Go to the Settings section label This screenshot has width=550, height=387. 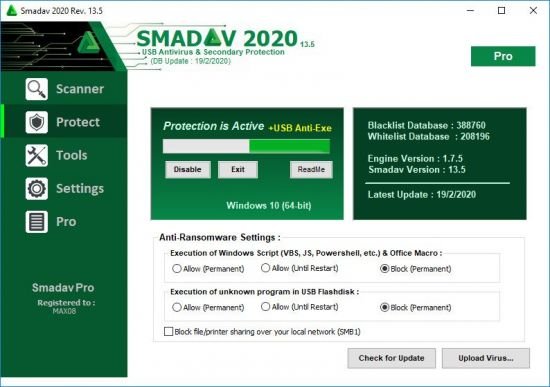(x=80, y=189)
